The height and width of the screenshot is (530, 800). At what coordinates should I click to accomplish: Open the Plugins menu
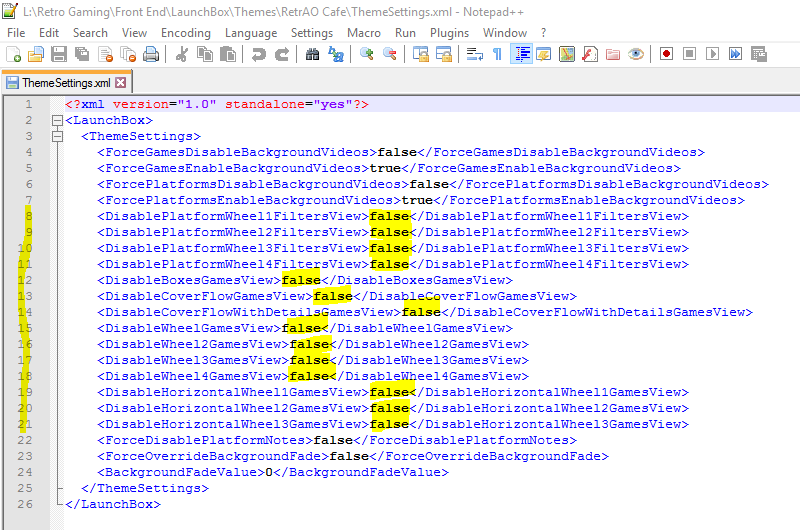[x=449, y=33]
